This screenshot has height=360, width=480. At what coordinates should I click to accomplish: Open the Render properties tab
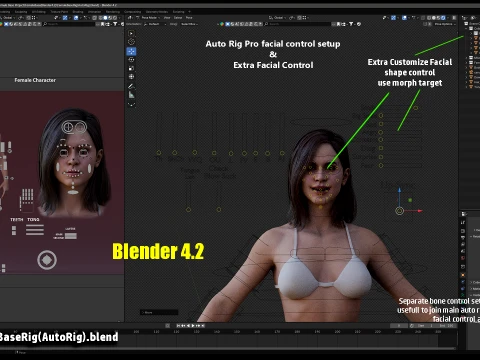pos(463,231)
